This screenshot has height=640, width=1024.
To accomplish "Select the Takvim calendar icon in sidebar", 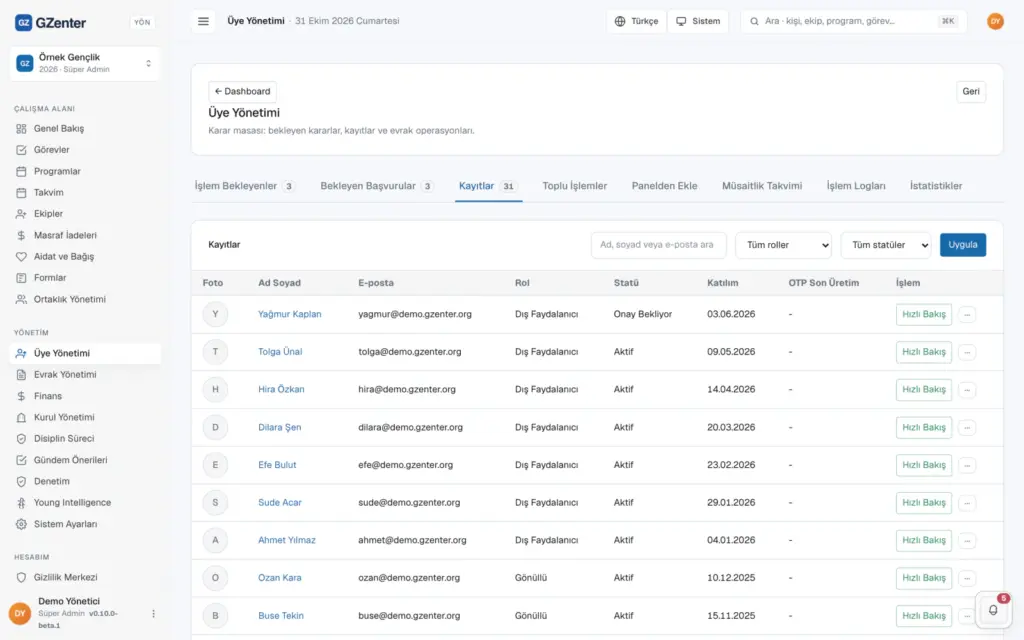I will tap(22, 193).
